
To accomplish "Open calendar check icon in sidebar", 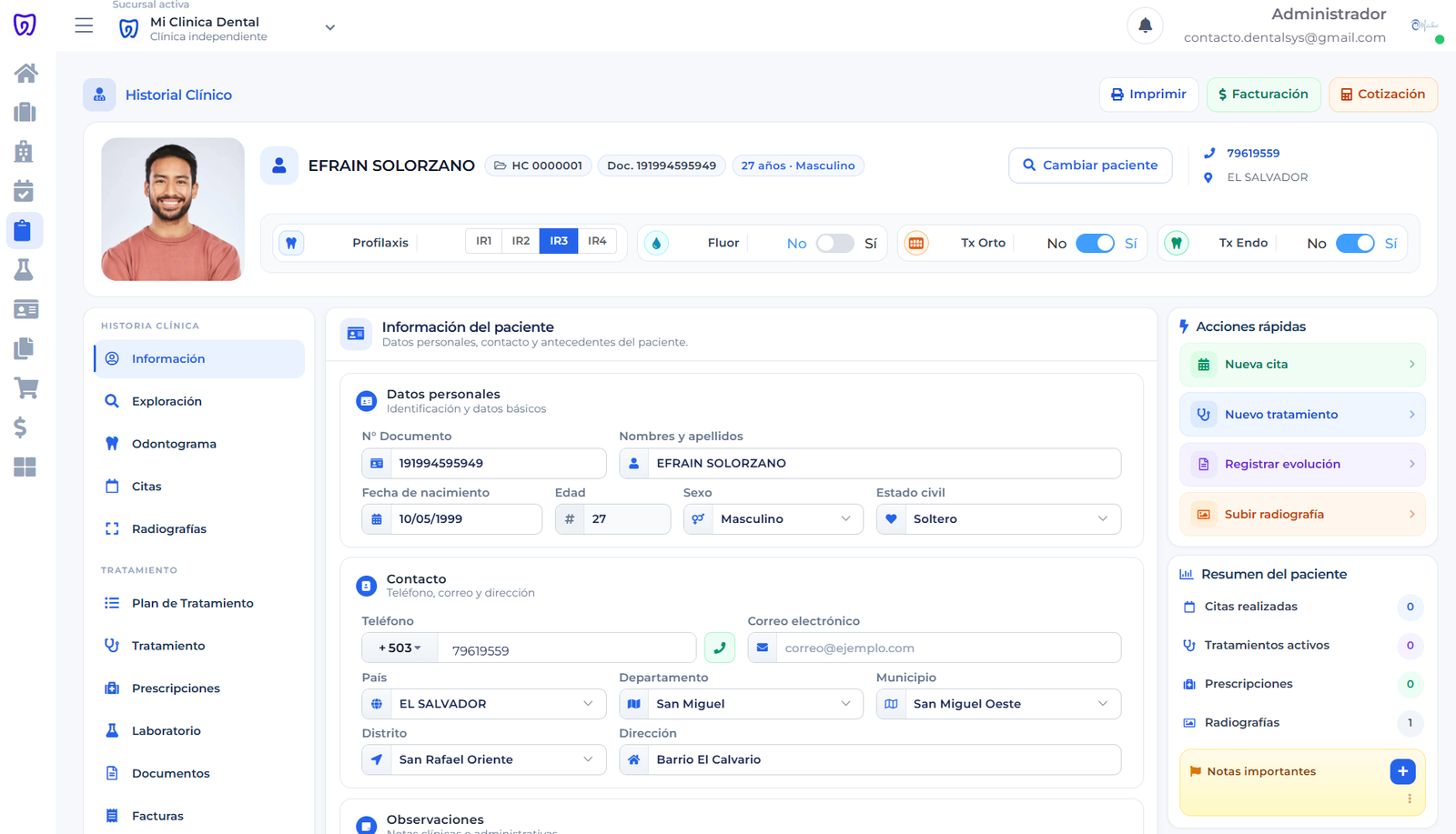I will pyautogui.click(x=24, y=191).
